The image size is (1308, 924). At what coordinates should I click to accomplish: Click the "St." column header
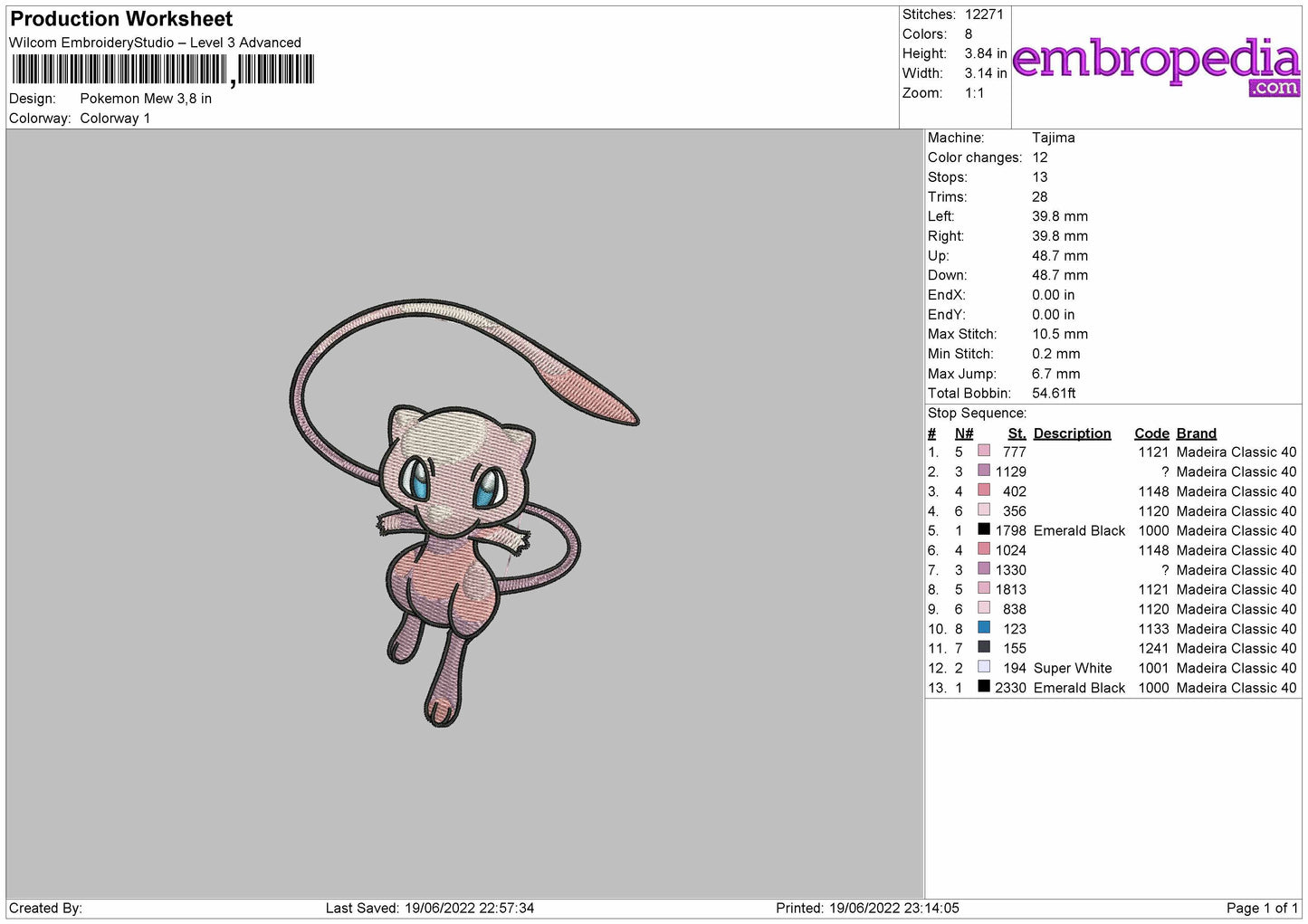(x=1017, y=433)
